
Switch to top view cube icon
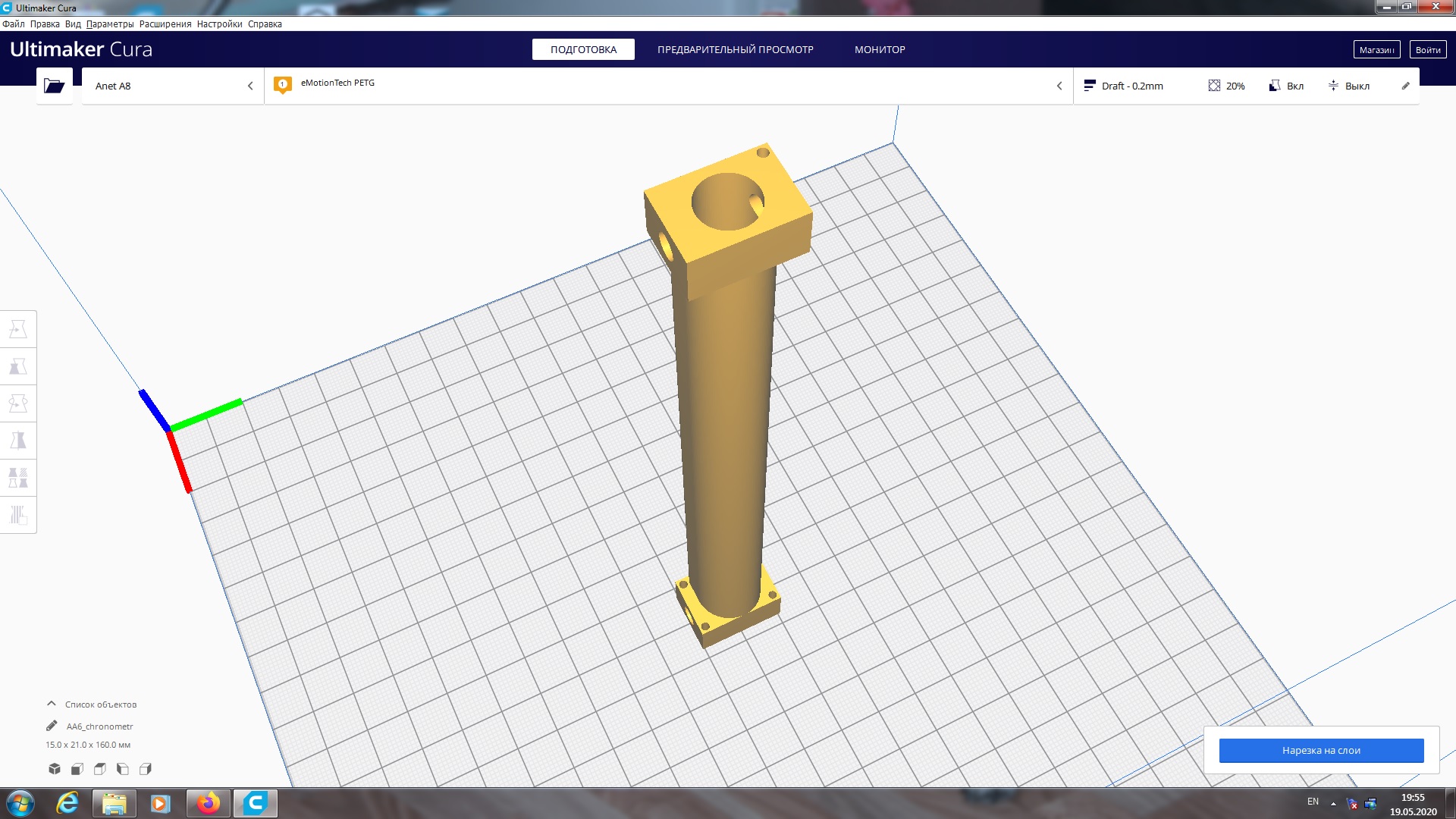100,769
